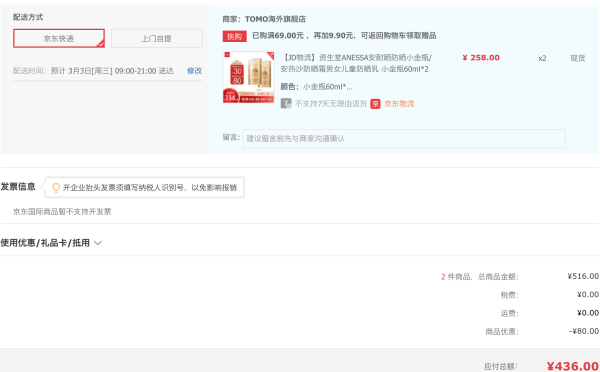This screenshot has height=372, width=600.
Task: Click the -¥80.00 discount value
Action: (x=584, y=331)
